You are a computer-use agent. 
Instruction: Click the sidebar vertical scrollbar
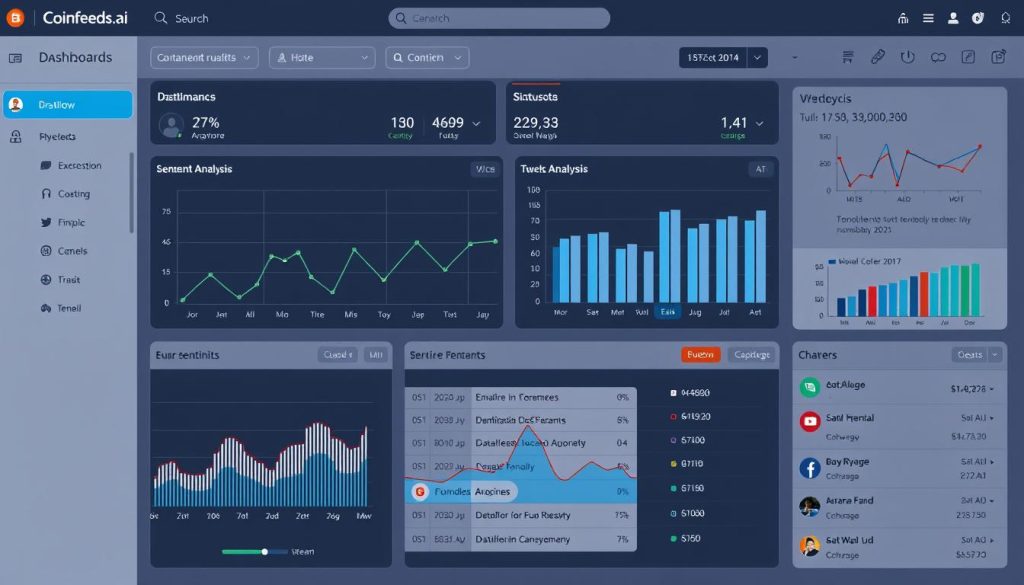131,193
